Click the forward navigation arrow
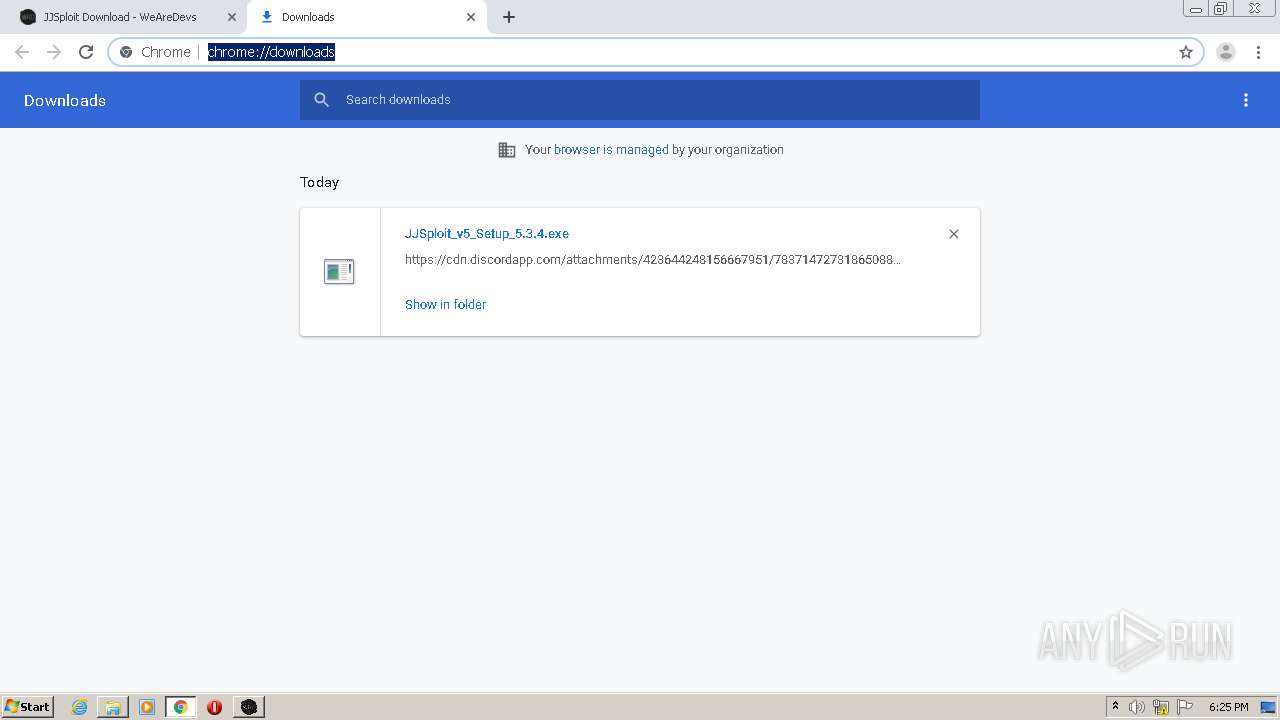The image size is (1280, 720). click(x=54, y=52)
